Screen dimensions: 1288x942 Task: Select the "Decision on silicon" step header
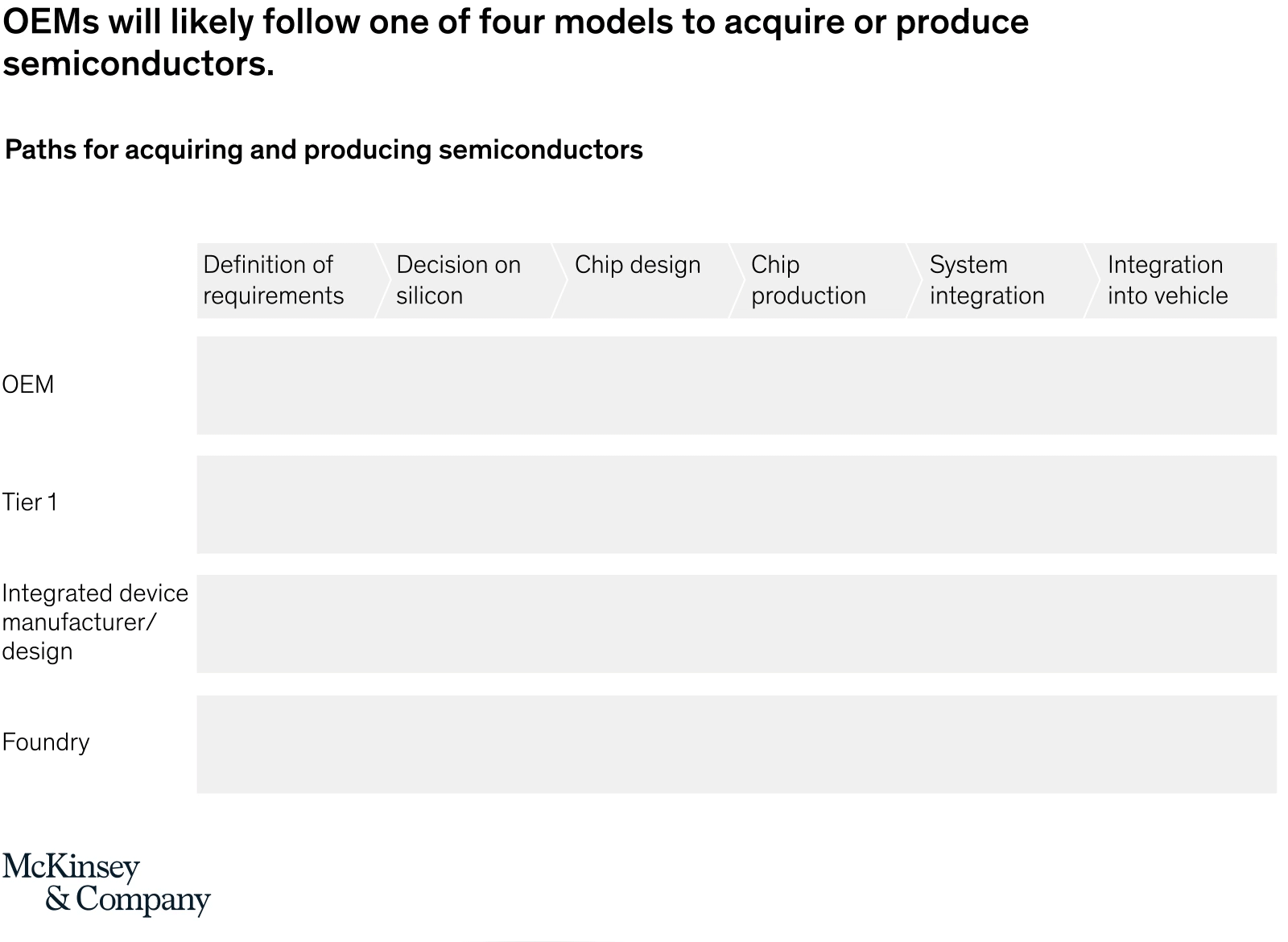pyautogui.click(x=459, y=280)
